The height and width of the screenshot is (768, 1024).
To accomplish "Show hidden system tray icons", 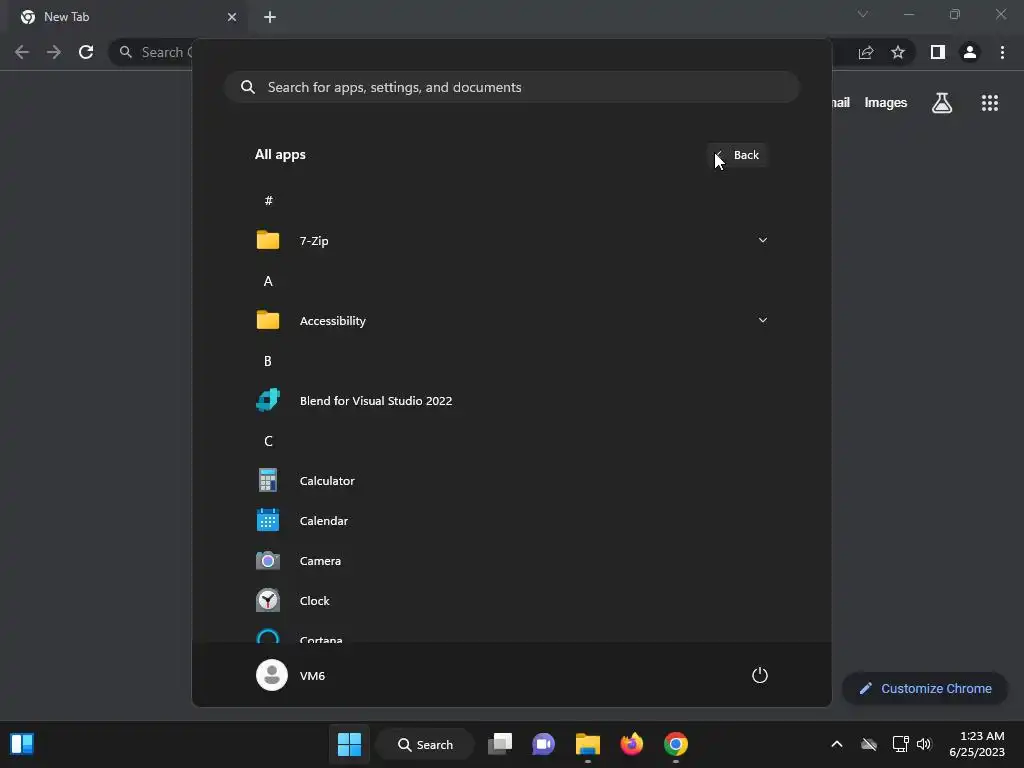I will [837, 744].
